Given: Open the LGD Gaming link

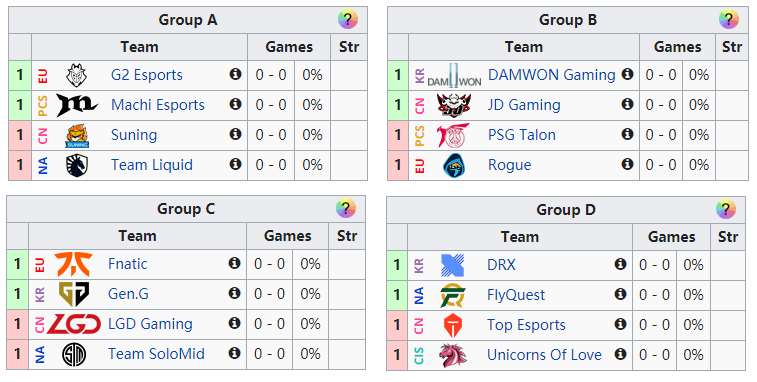Looking at the screenshot, I should pyautogui.click(x=150, y=324).
